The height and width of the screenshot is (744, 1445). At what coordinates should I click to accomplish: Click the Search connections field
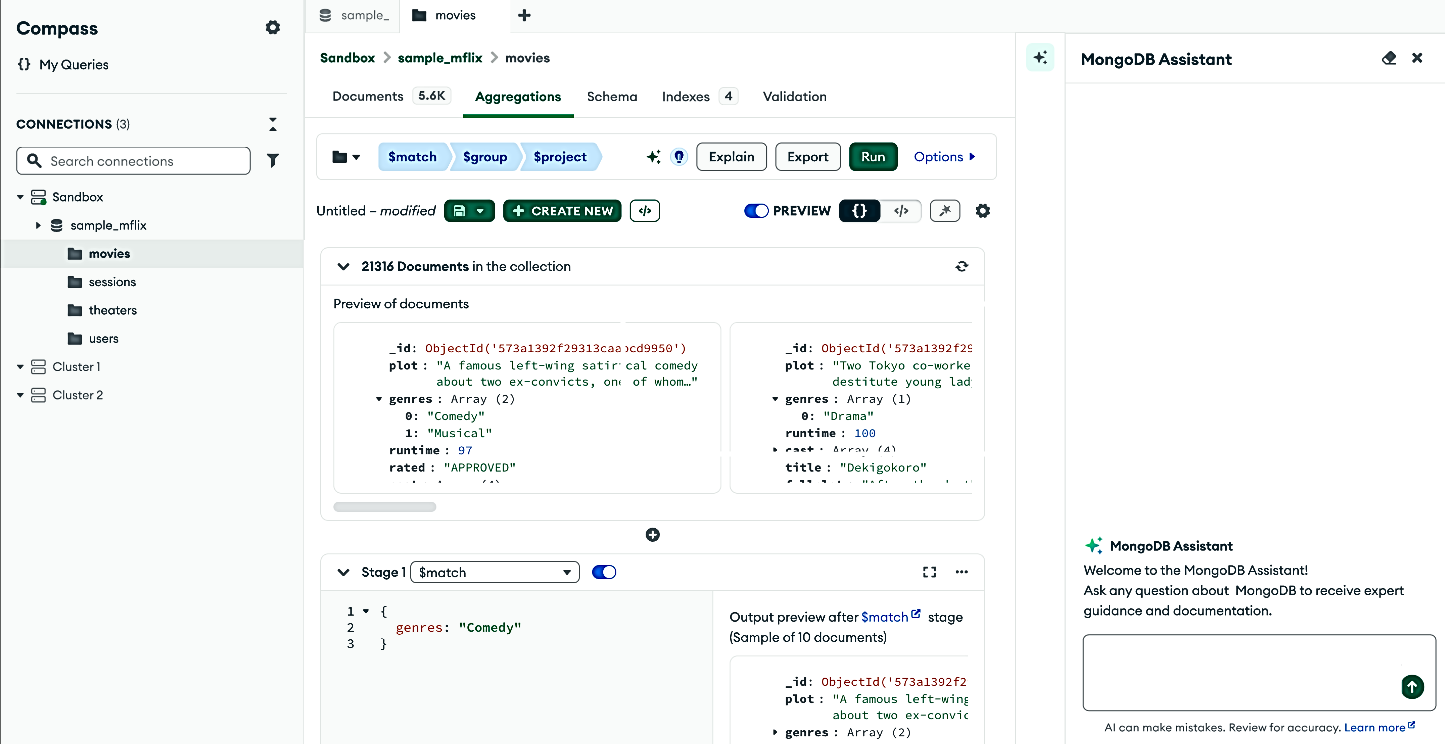133,161
